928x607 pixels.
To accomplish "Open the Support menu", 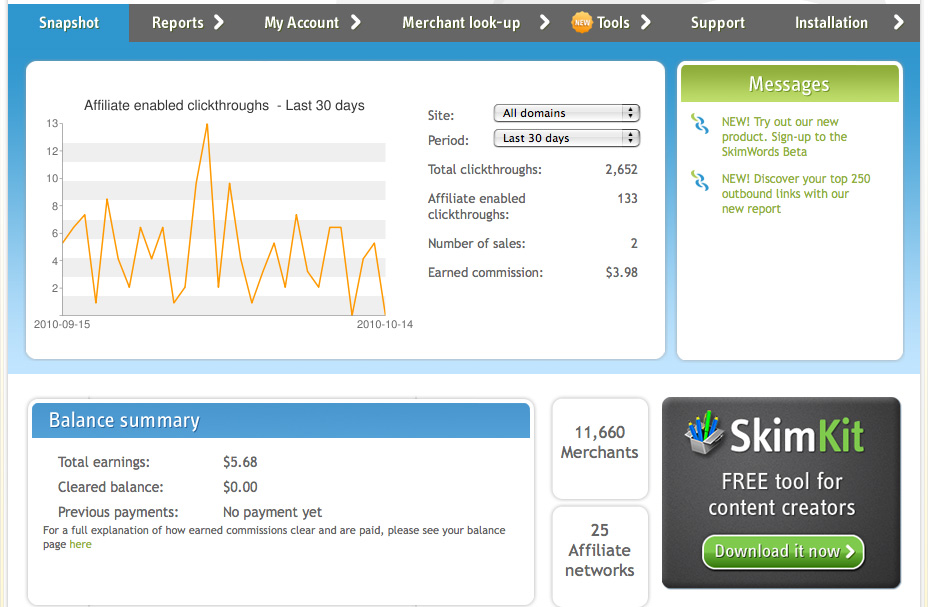I will 717,22.
